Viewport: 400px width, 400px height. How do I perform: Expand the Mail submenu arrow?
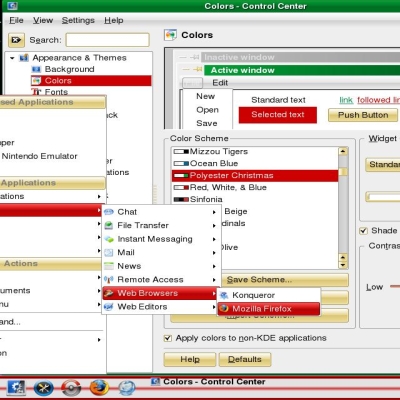214,253
